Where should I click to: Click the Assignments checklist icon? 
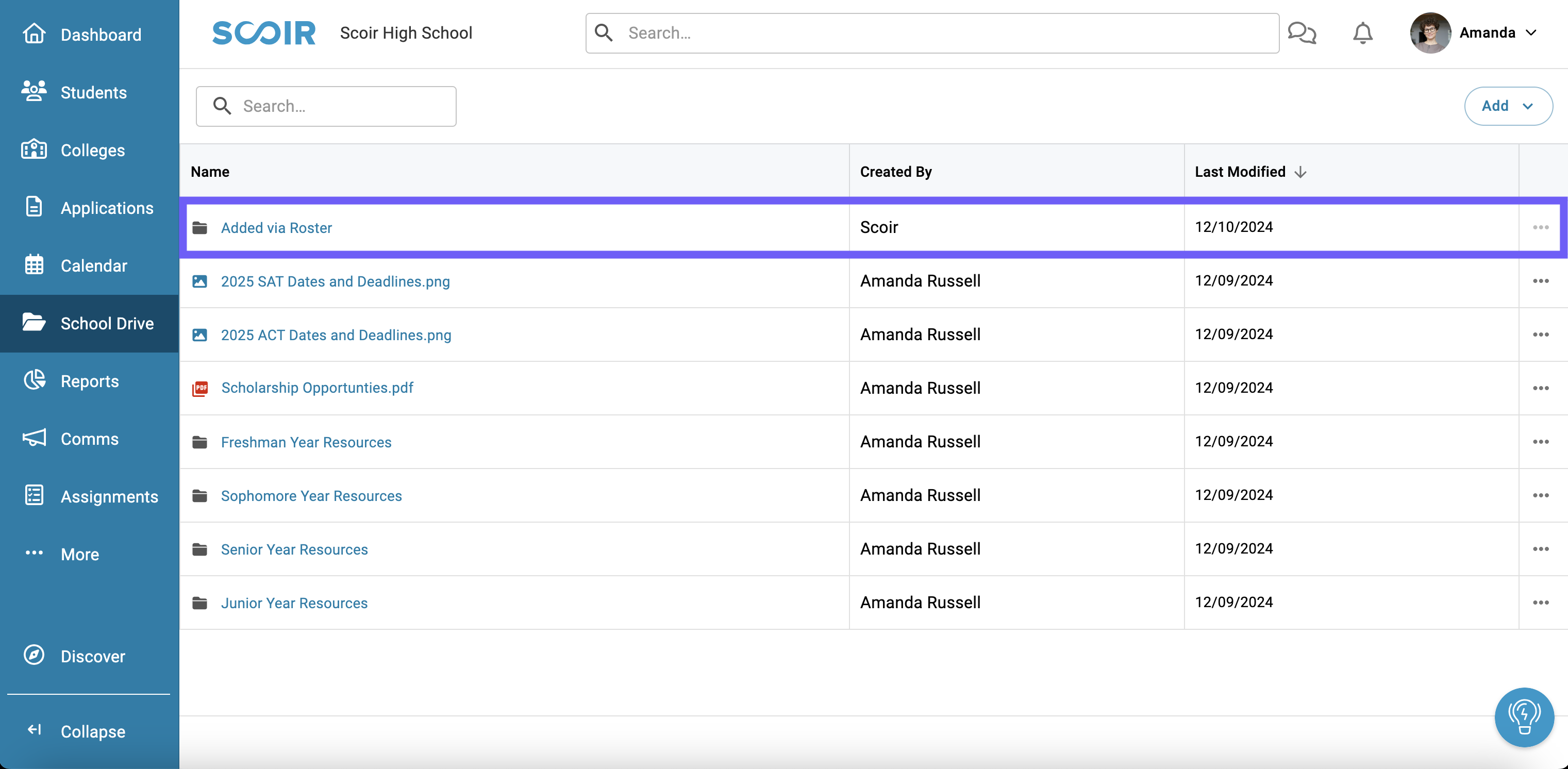pyautogui.click(x=34, y=496)
